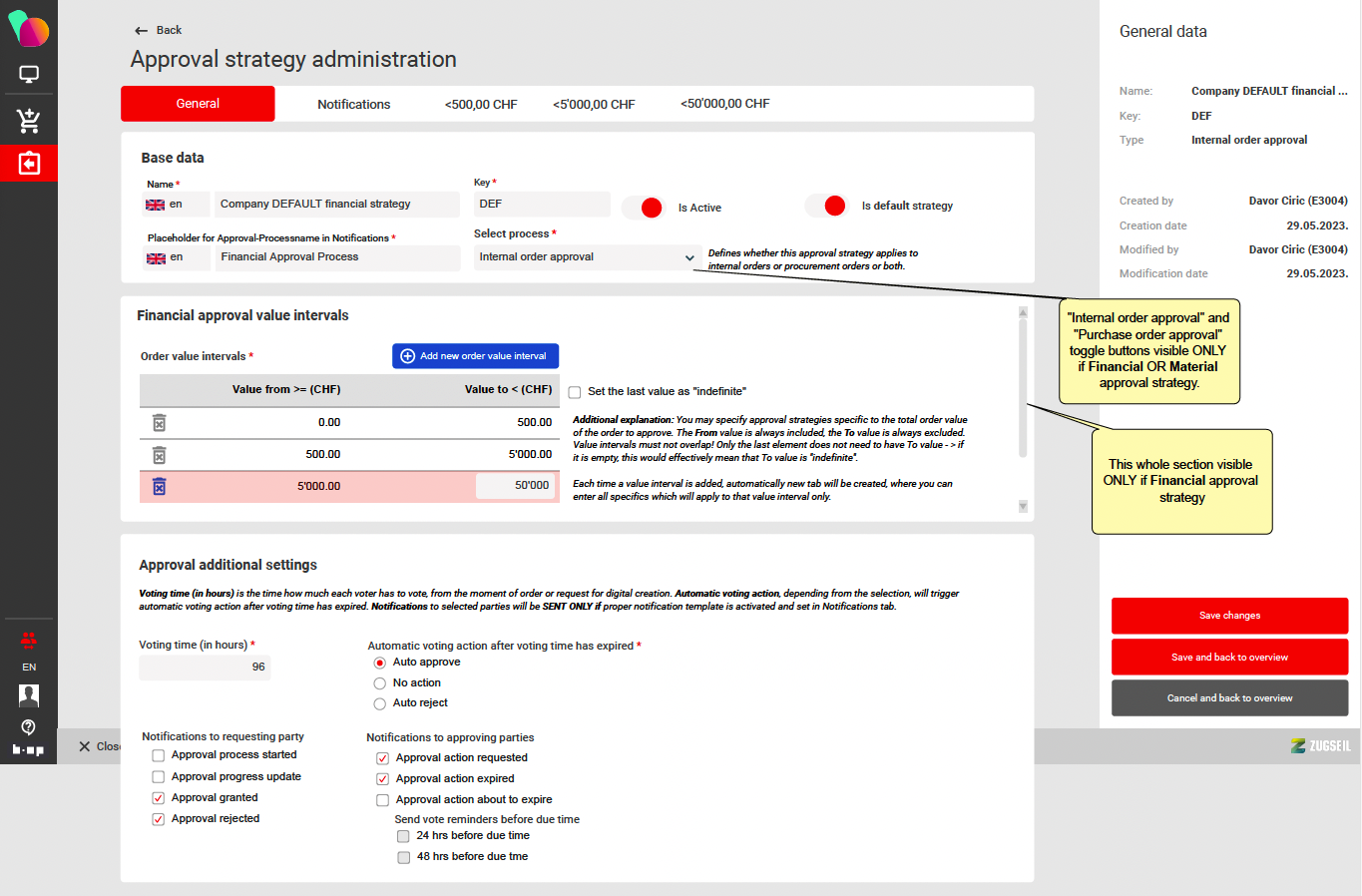Open the user profile avatar icon
1362x896 pixels.
pyautogui.click(x=29, y=694)
